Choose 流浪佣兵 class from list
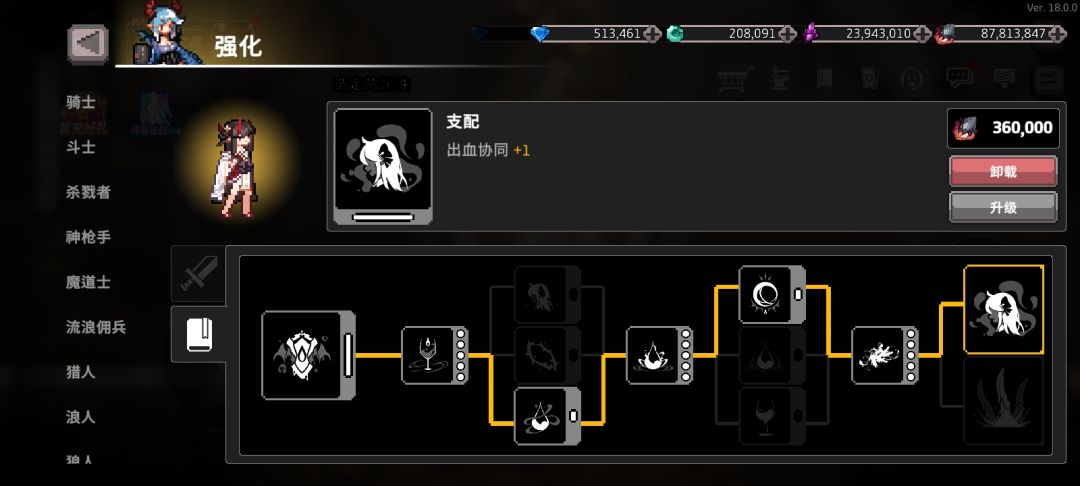The width and height of the screenshot is (1080, 486). point(96,327)
